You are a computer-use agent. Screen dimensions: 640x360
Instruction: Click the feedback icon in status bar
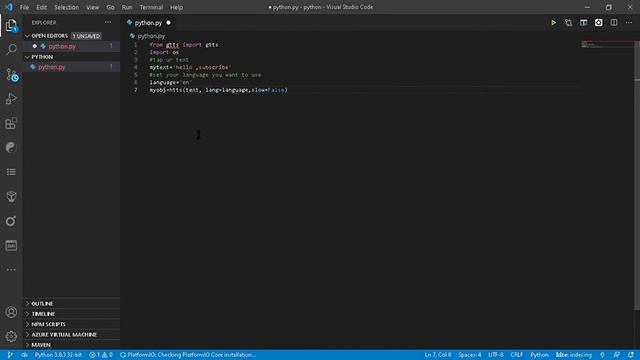pos(617,355)
